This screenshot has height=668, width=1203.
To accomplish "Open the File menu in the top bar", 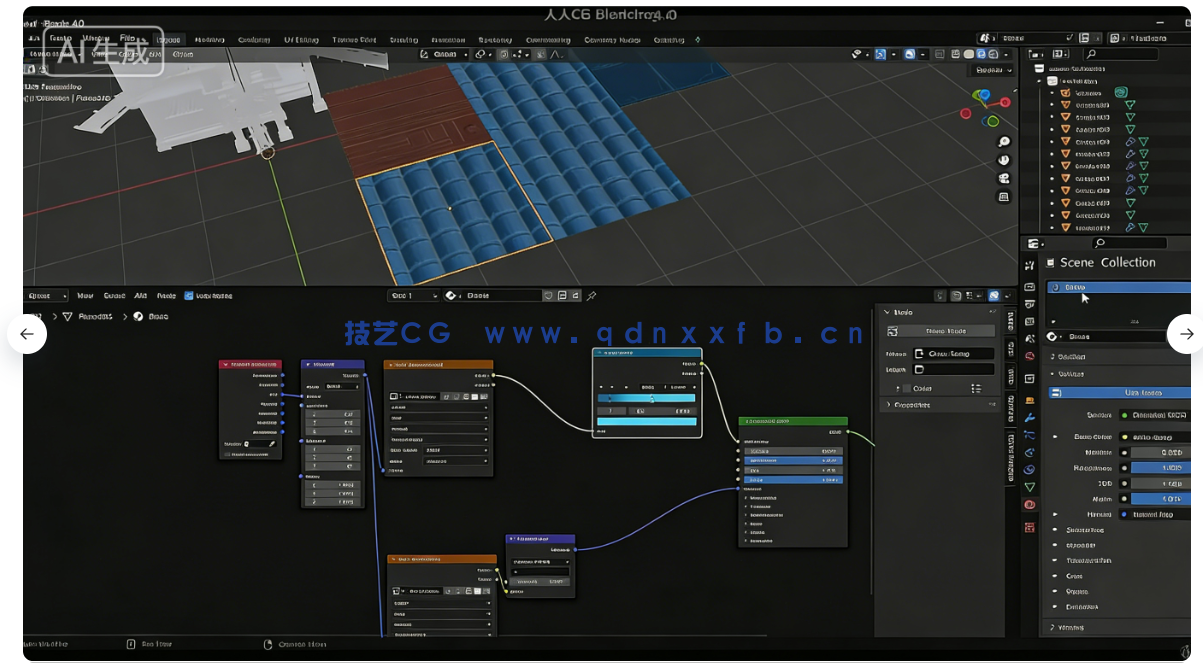I will tap(127, 38).
